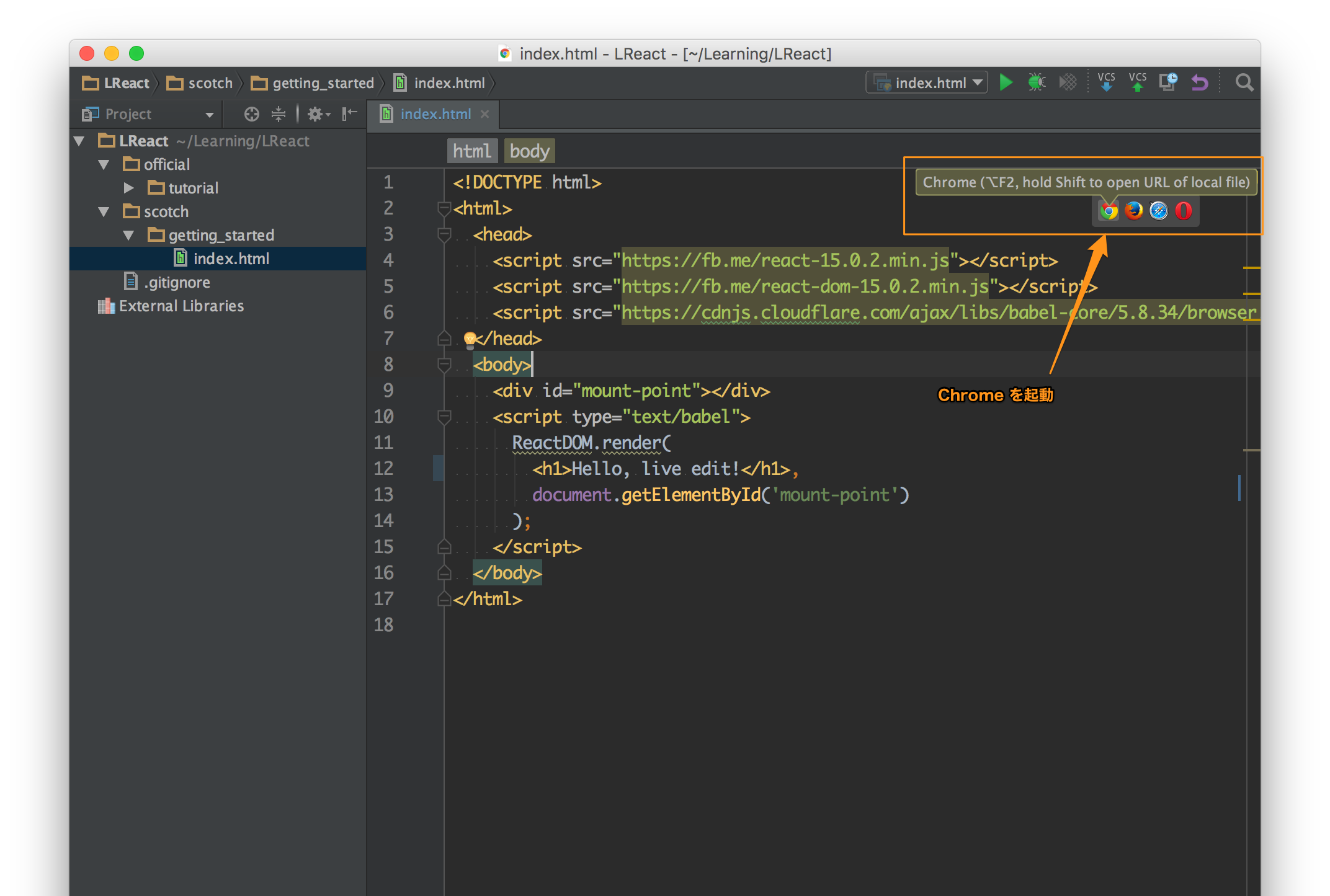Image resolution: width=1330 pixels, height=896 pixels.
Task: Hide the Project tool window
Action: click(350, 113)
